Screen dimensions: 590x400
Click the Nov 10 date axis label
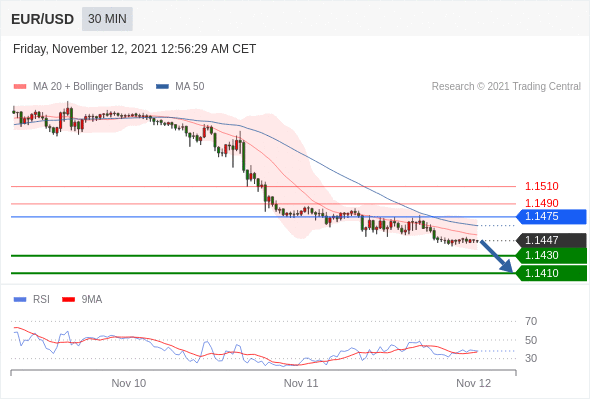129,383
